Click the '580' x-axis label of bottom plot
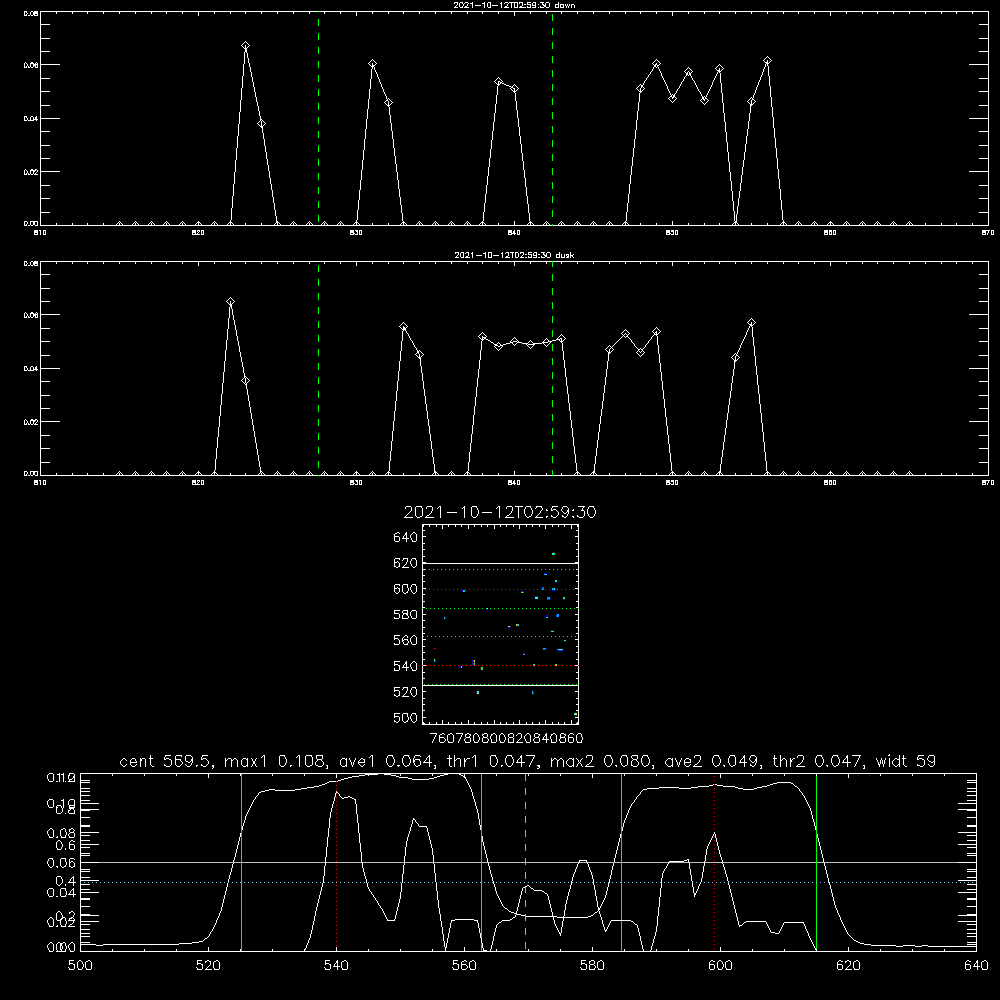 pyautogui.click(x=592, y=966)
